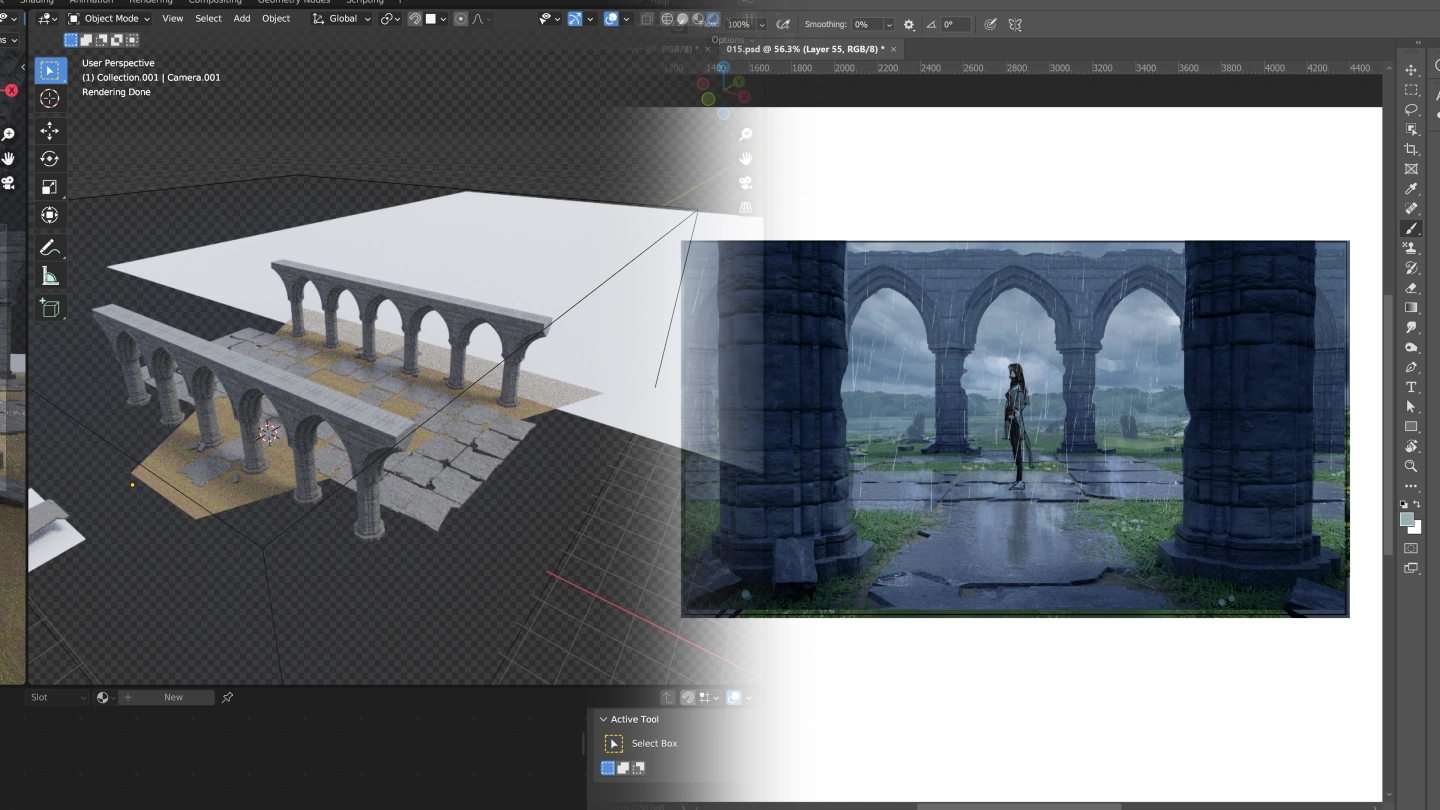Click Blender toggle camera view gizmo

coord(746,183)
